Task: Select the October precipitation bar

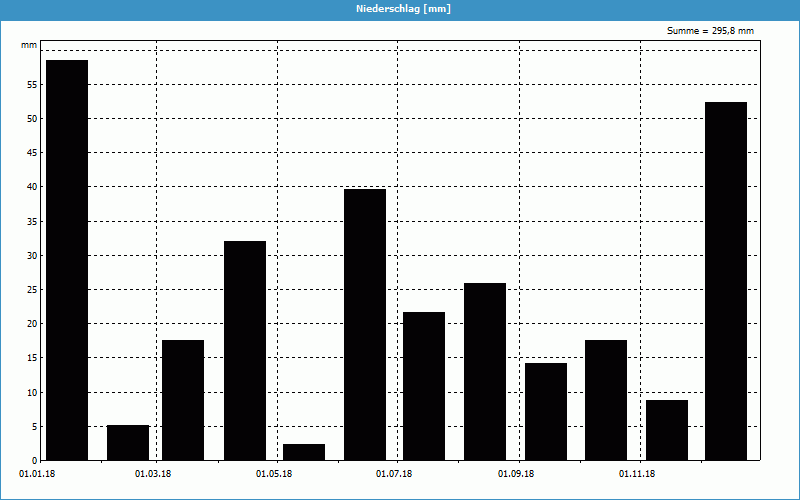Action: click(x=606, y=400)
